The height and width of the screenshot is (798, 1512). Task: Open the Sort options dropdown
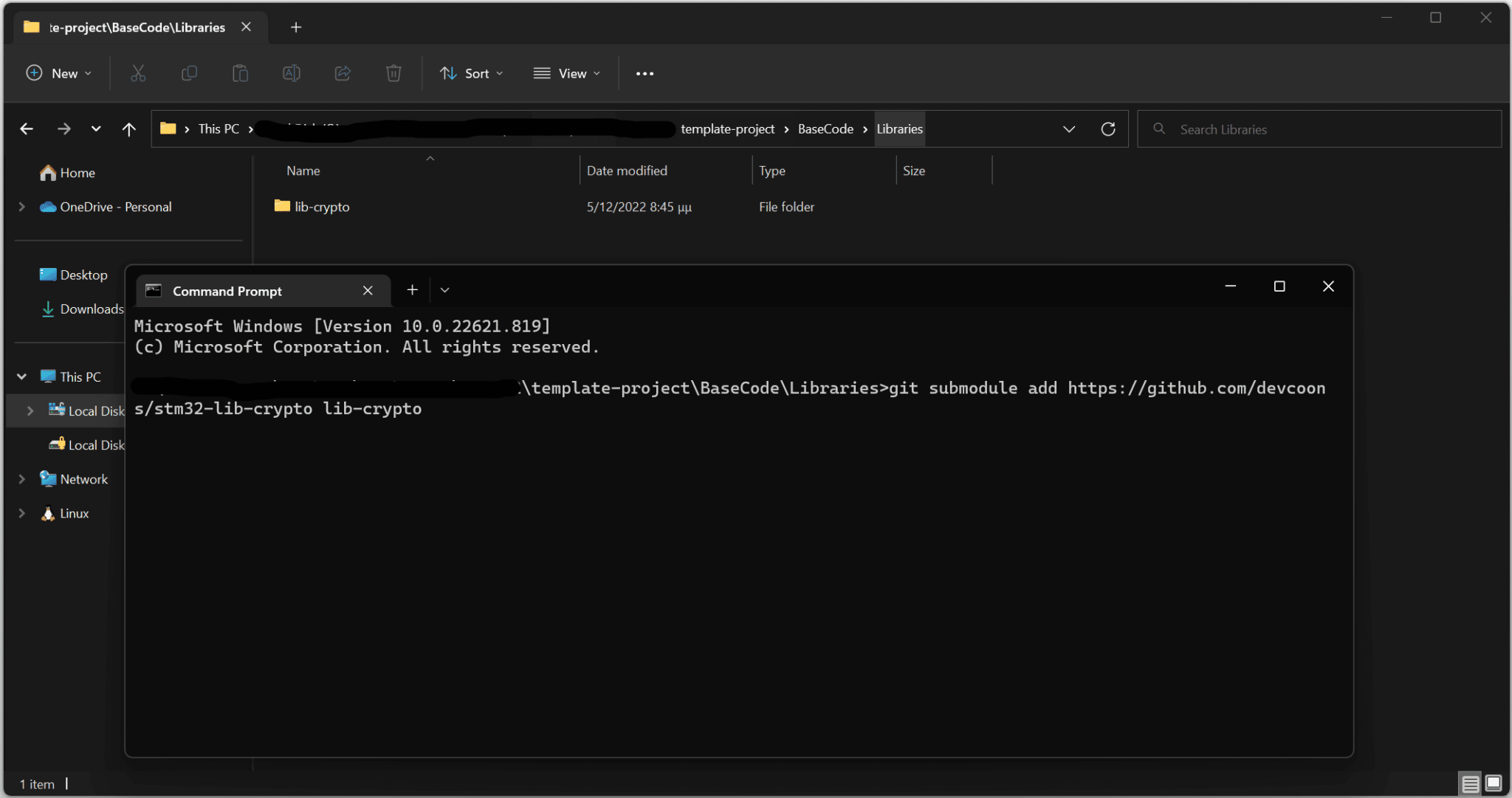472,73
